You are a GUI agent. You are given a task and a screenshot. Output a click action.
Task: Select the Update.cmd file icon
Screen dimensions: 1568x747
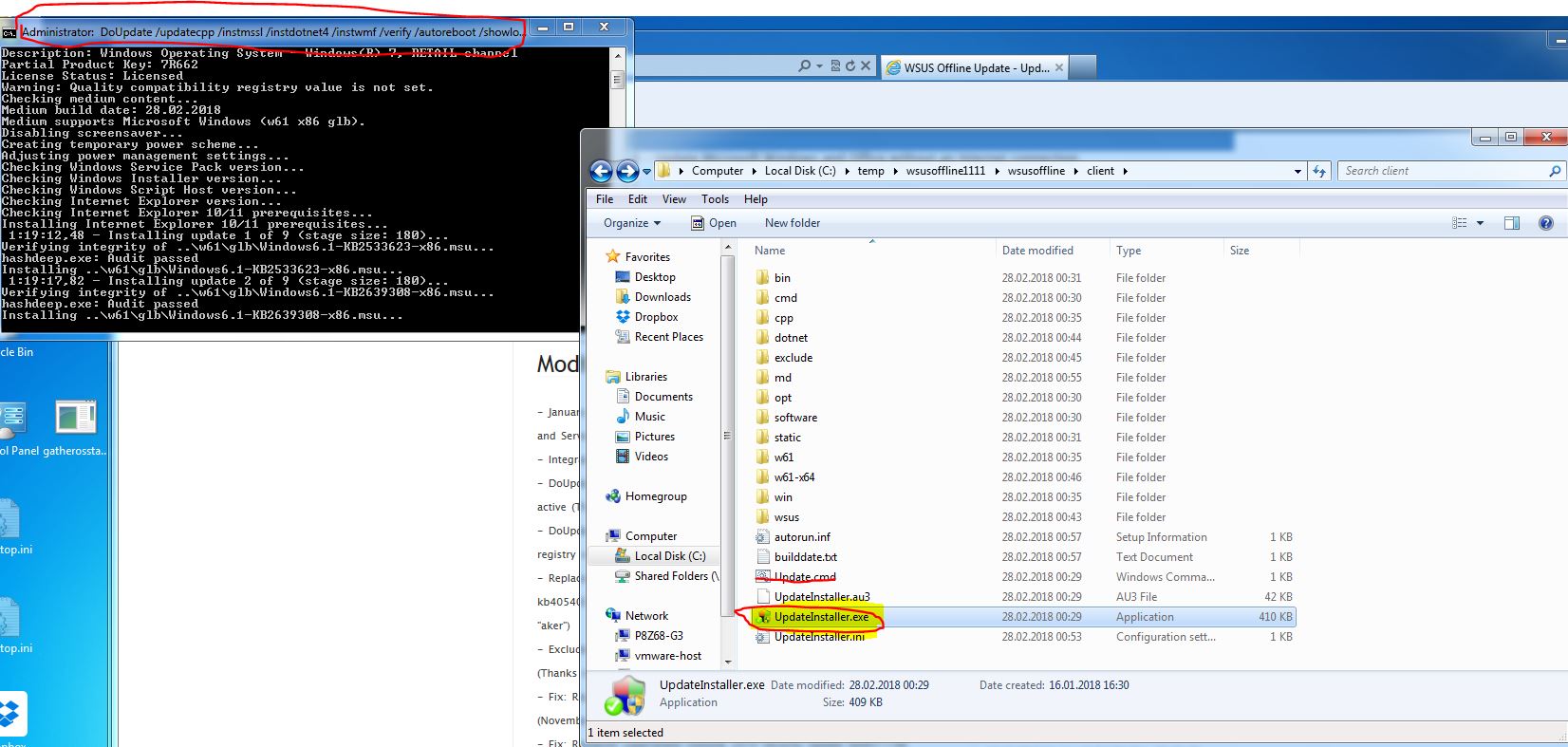763,576
